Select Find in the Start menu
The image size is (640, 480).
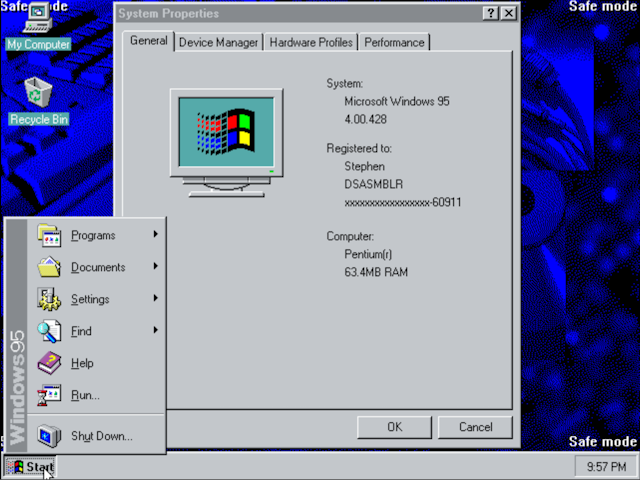tap(96, 331)
